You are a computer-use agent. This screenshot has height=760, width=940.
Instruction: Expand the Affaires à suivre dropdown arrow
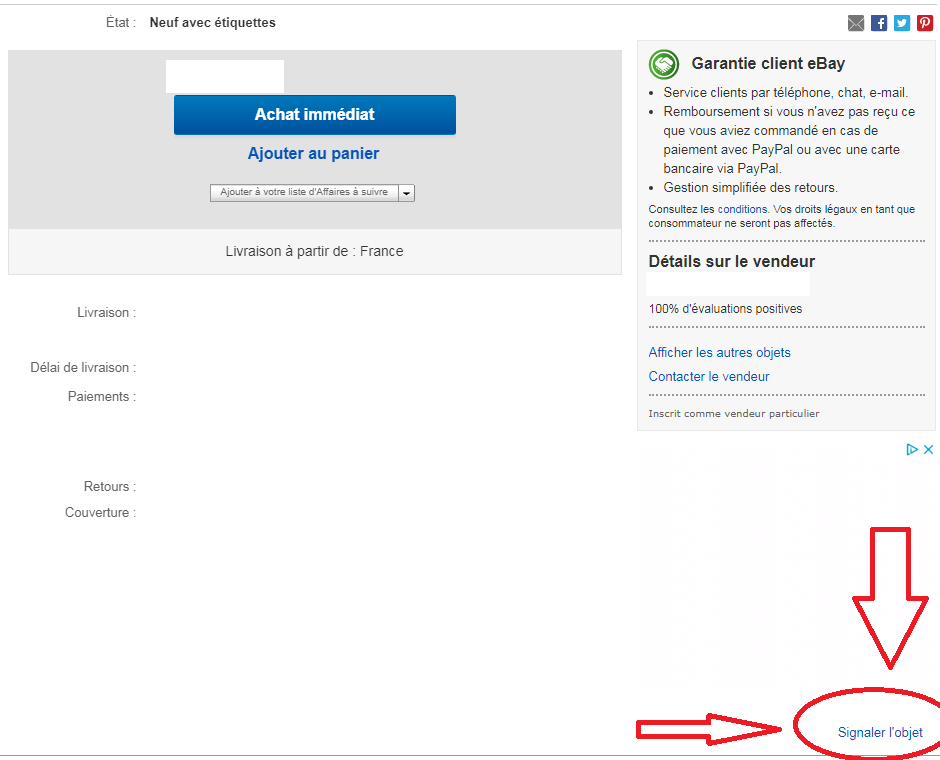(x=407, y=193)
